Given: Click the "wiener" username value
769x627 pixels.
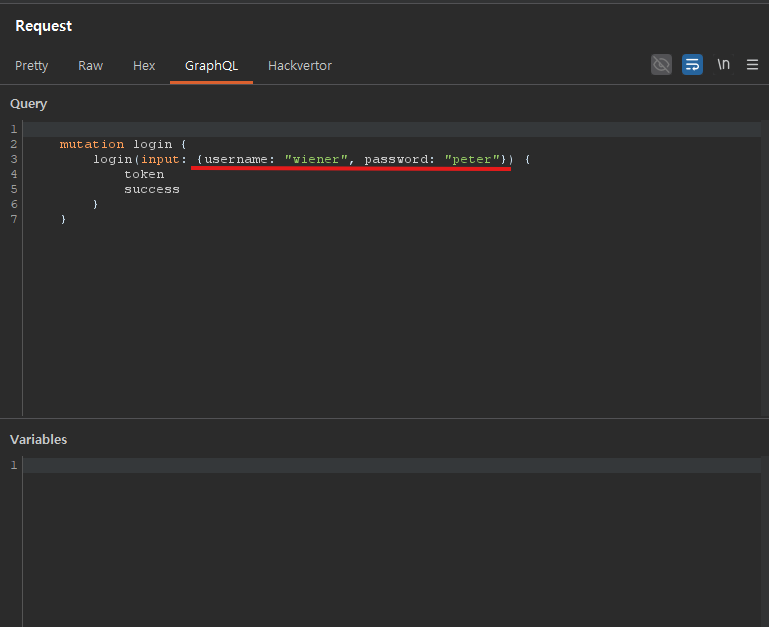Looking at the screenshot, I should tap(316, 159).
